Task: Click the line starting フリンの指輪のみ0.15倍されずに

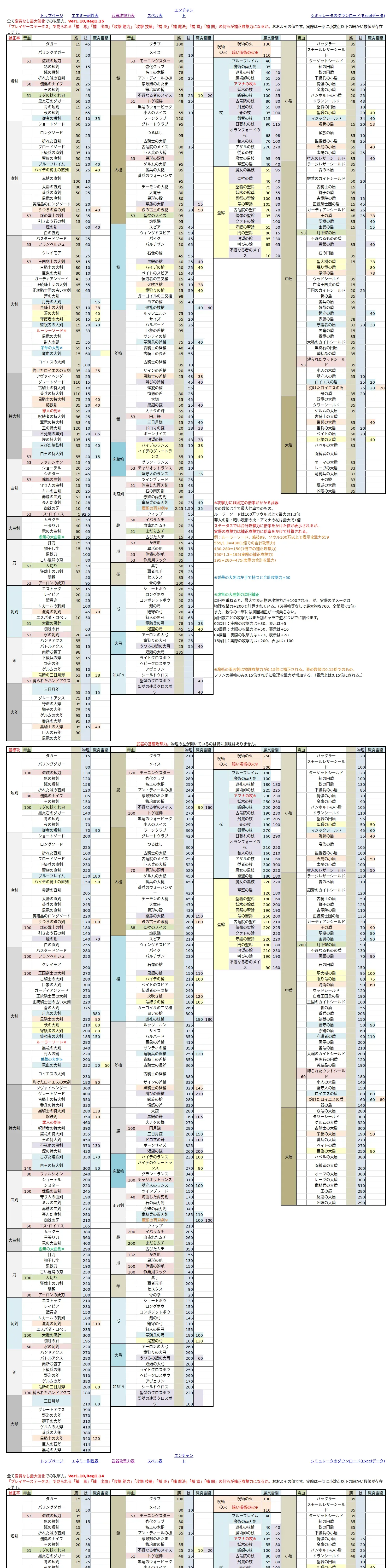Action: coord(288,675)
